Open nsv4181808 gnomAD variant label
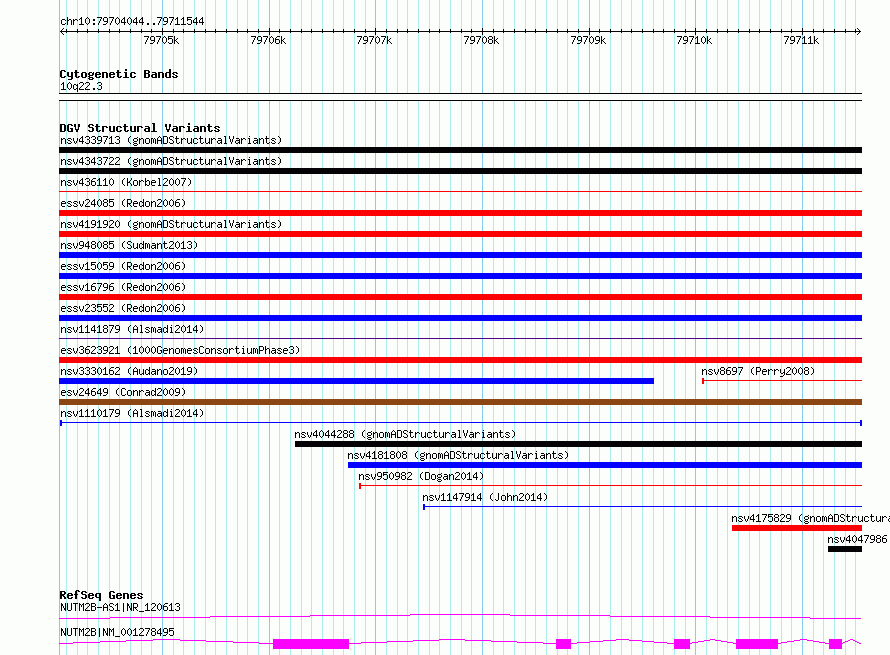 pos(458,455)
